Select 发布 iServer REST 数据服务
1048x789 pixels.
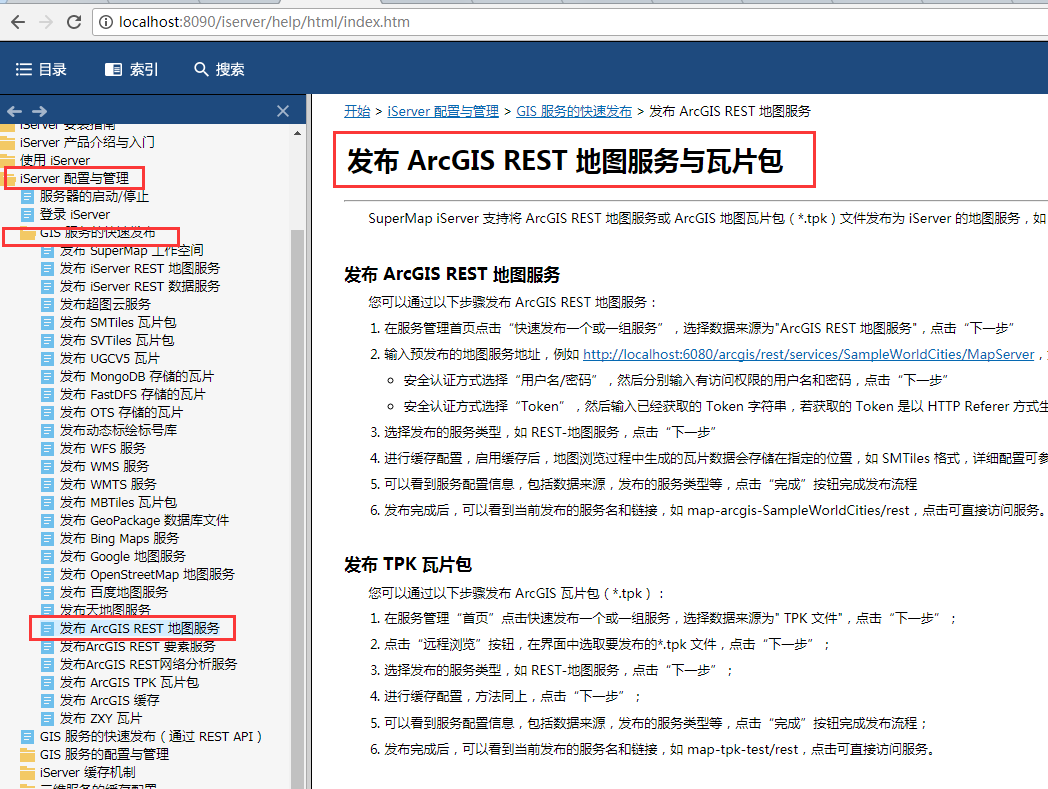click(x=140, y=287)
